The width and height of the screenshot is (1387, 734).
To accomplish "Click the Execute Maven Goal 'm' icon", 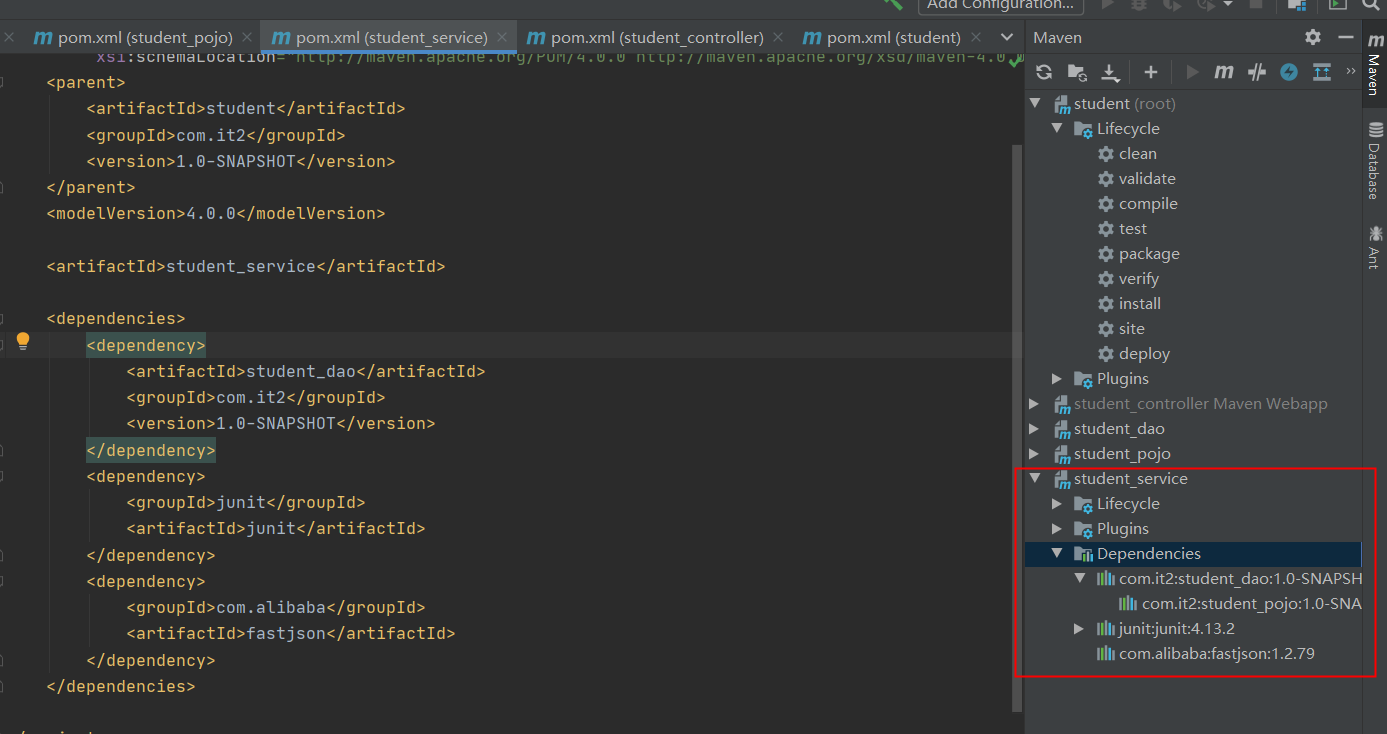I will tap(1224, 72).
